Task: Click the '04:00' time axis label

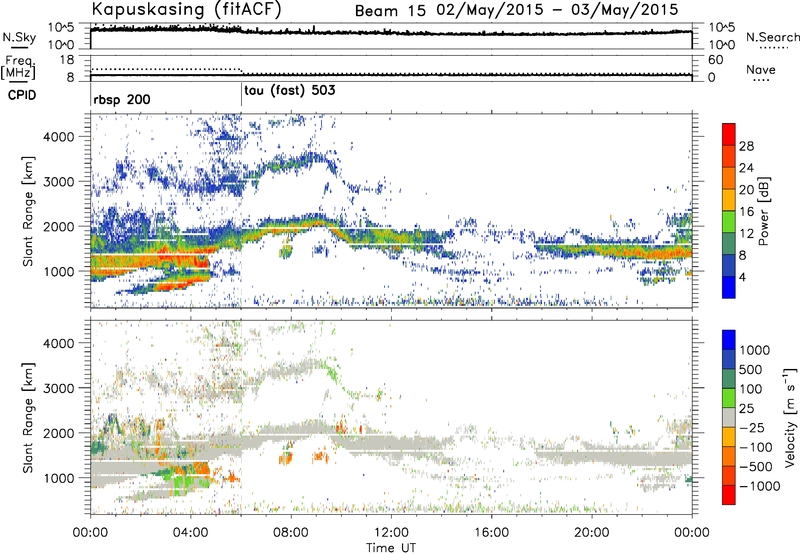Action: pyautogui.click(x=190, y=533)
